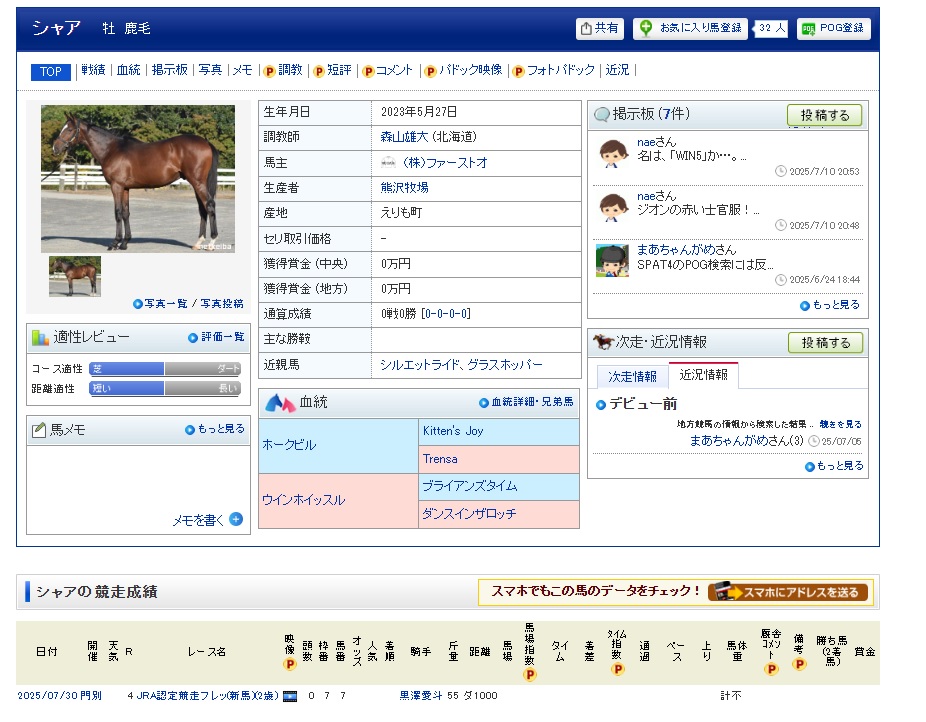Open the 近況 tab
The height and width of the screenshot is (722, 926).
click(x=617, y=70)
